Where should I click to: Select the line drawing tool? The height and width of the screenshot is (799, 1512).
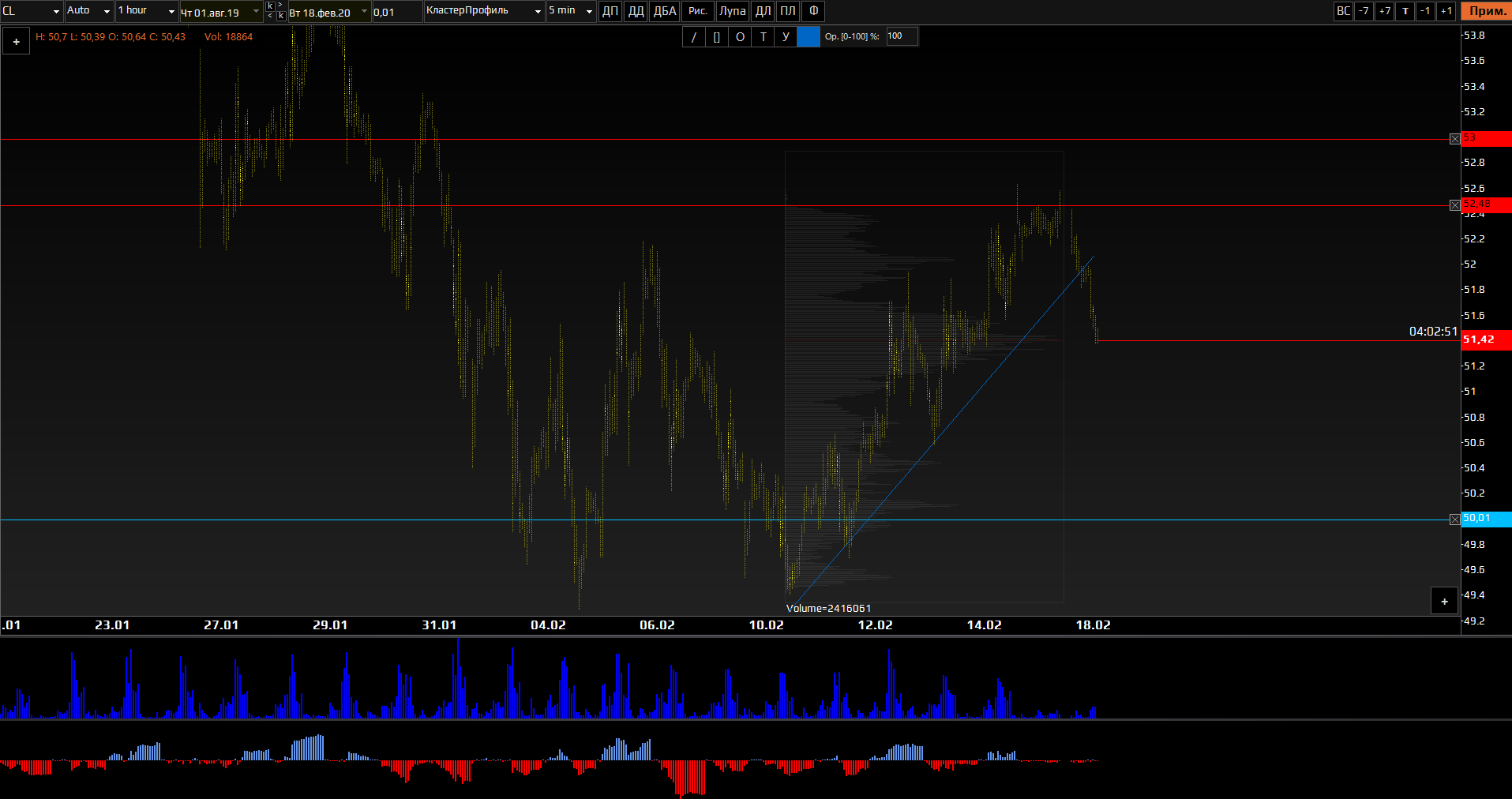[693, 37]
